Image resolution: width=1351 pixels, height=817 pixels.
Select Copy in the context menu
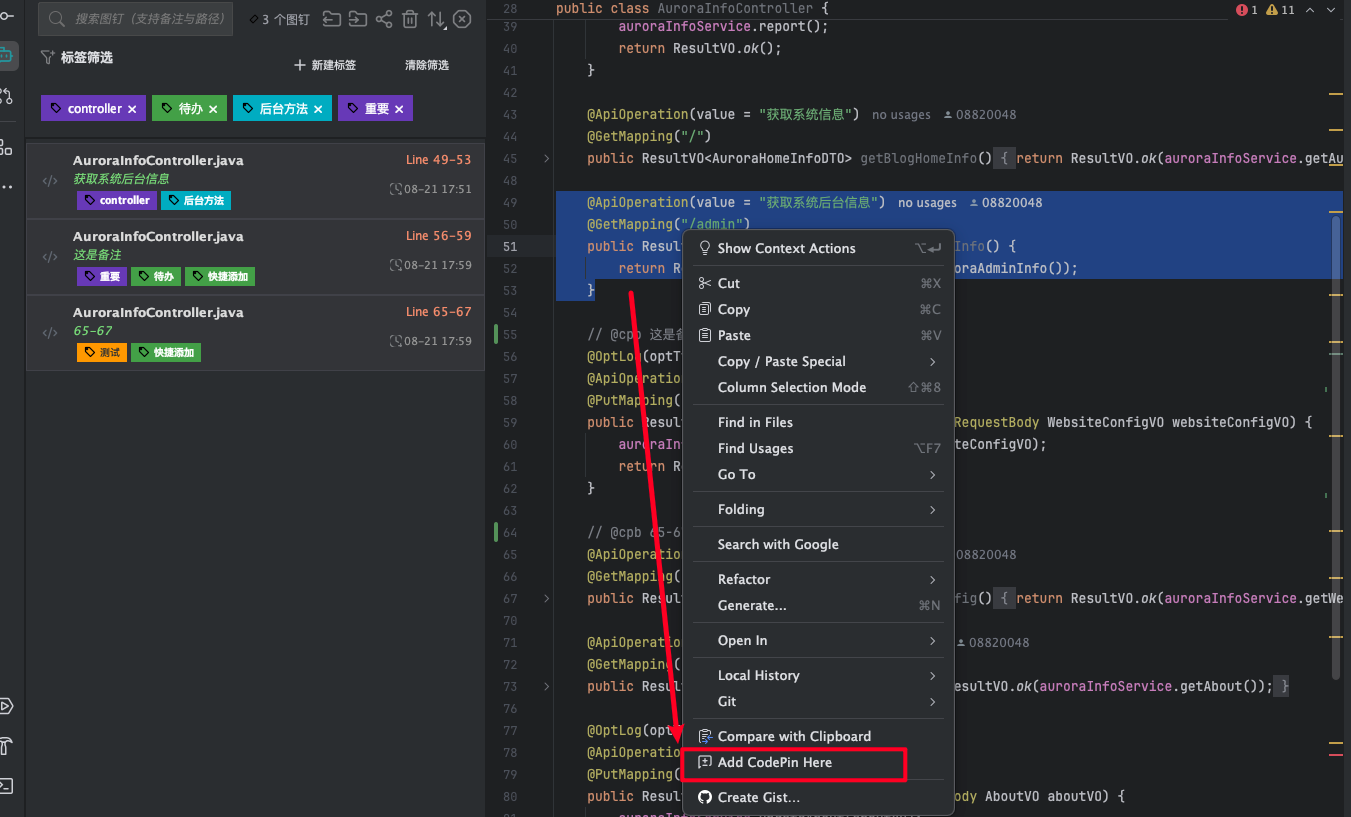coord(818,309)
